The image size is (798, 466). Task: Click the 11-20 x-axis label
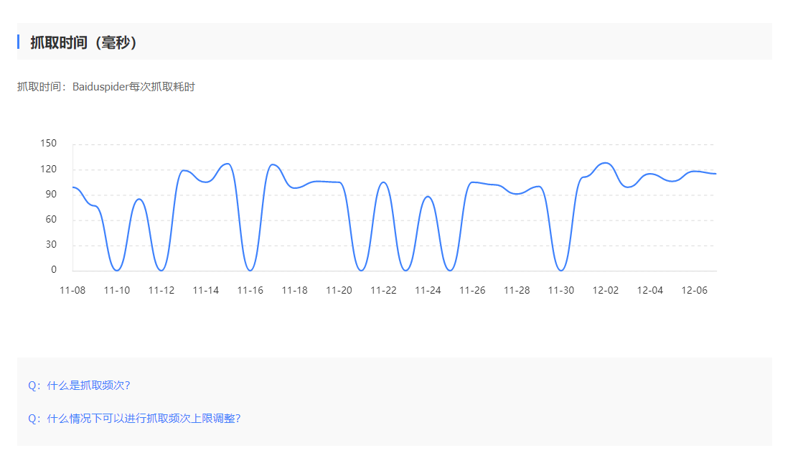click(x=339, y=290)
